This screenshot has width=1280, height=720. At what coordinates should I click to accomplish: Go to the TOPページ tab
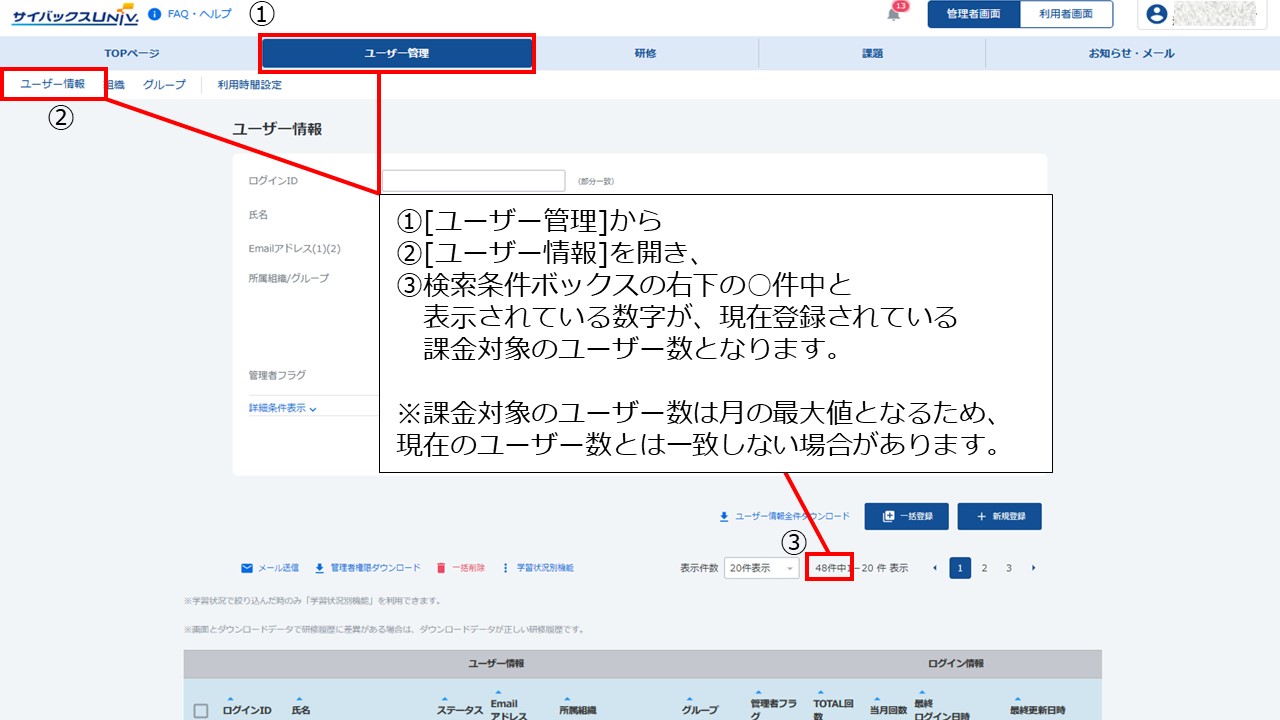pos(131,53)
